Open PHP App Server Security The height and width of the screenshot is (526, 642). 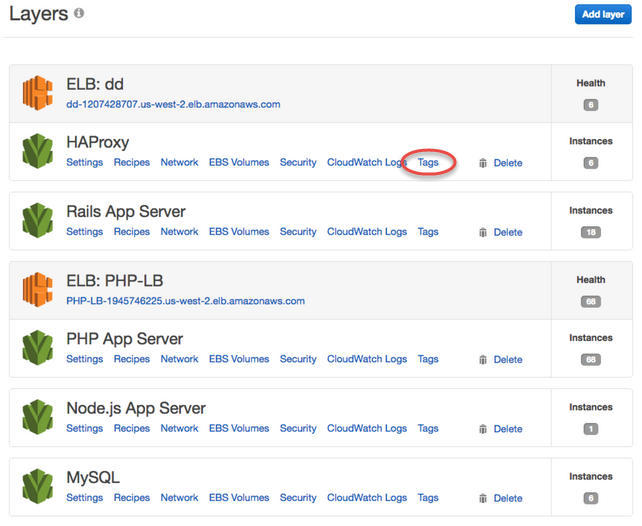298,359
